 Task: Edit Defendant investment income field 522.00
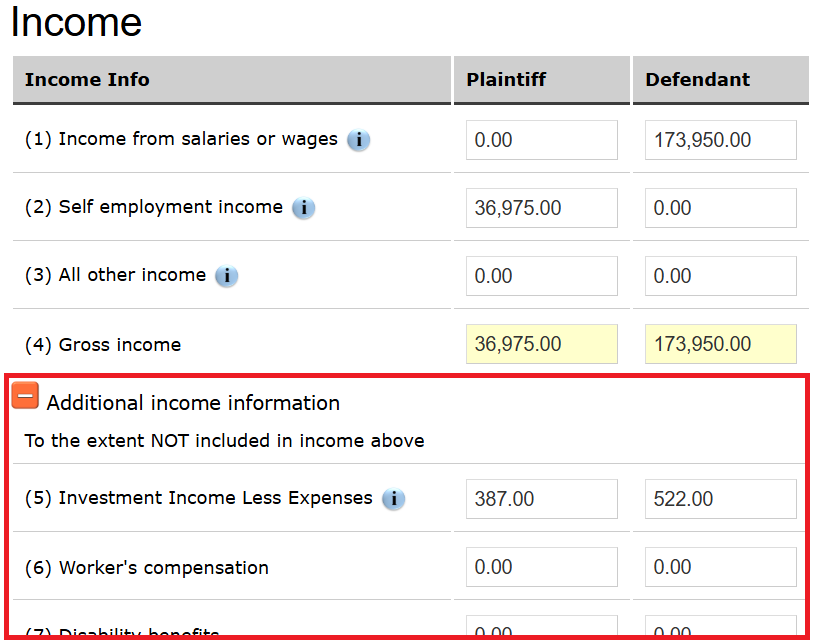tap(721, 499)
